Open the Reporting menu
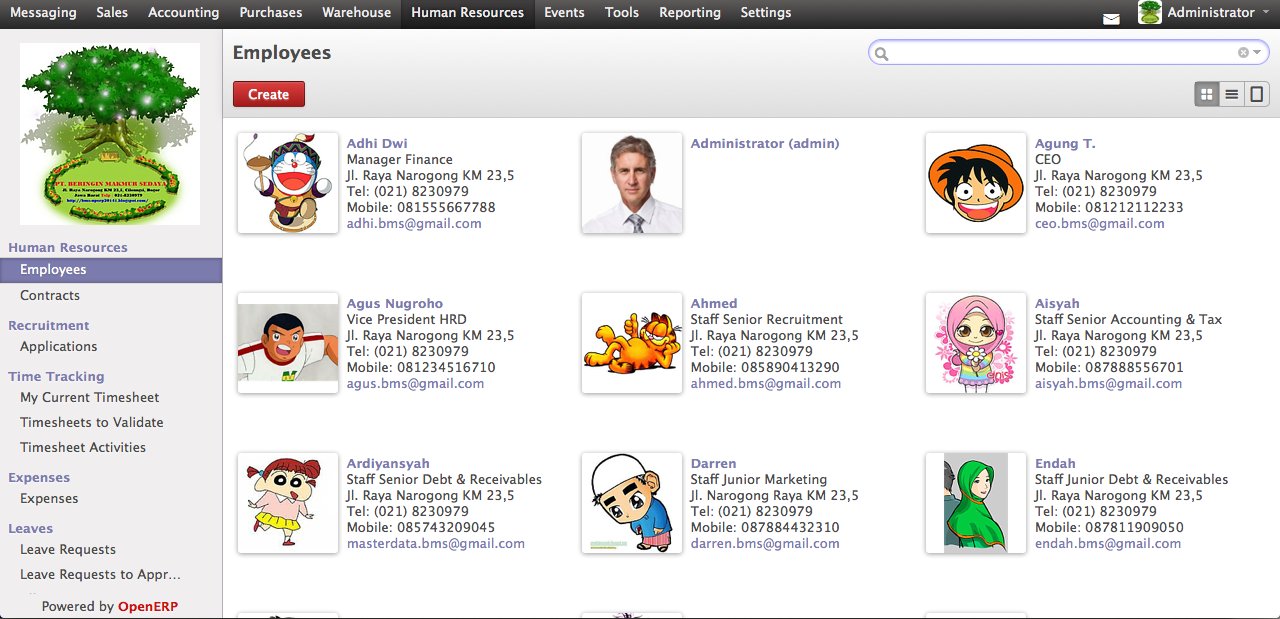 click(x=690, y=13)
